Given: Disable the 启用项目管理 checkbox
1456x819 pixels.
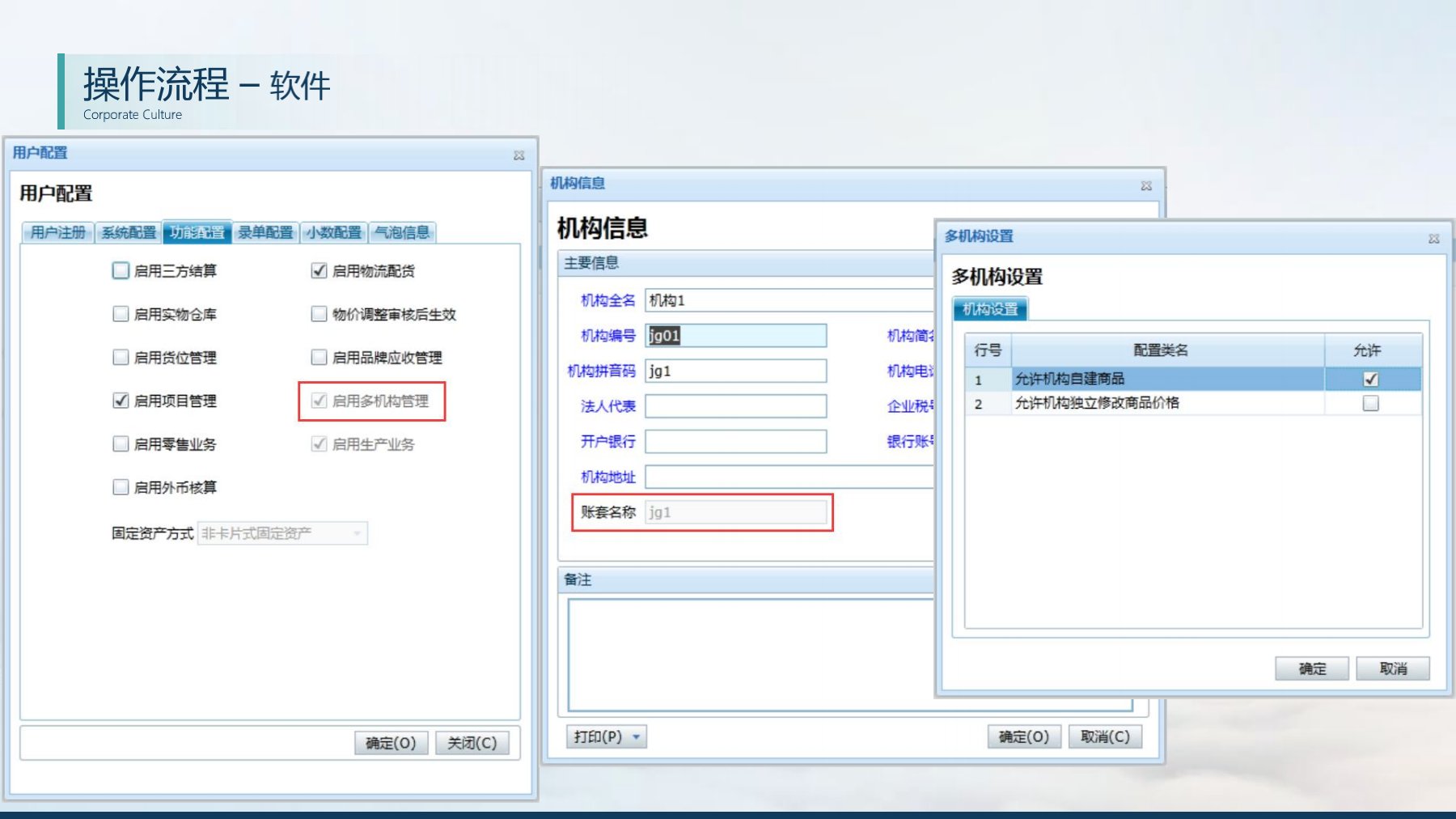Looking at the screenshot, I should (120, 400).
